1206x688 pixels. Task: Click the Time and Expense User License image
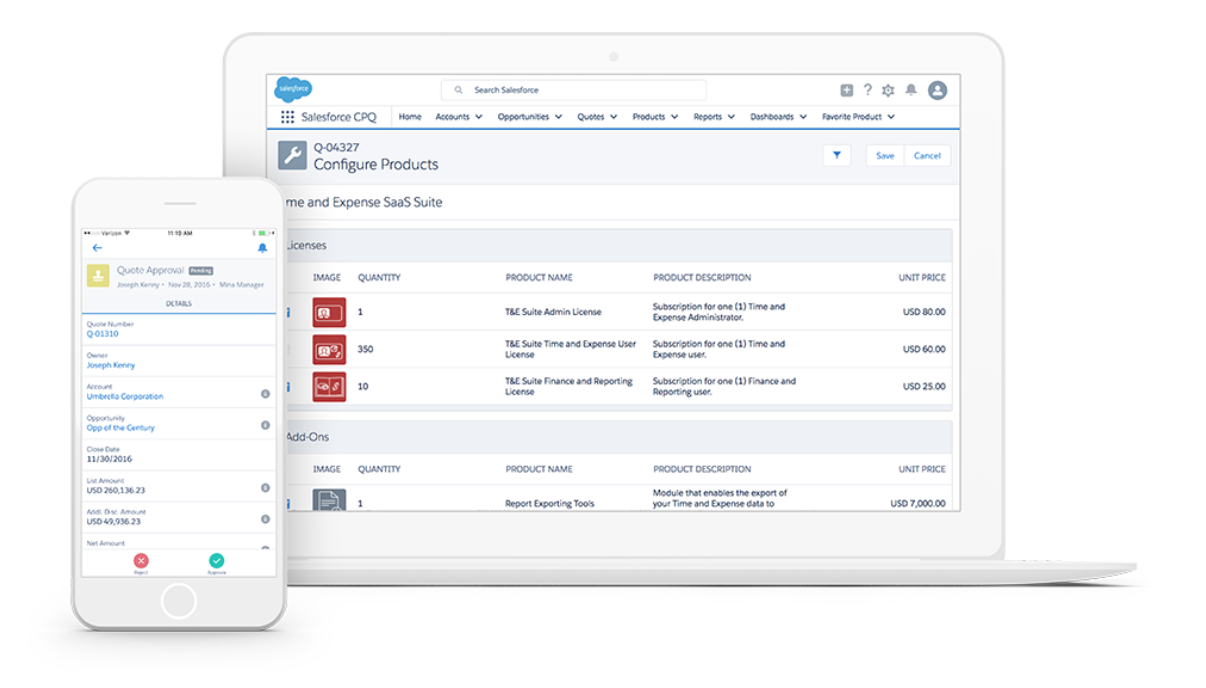pos(329,349)
